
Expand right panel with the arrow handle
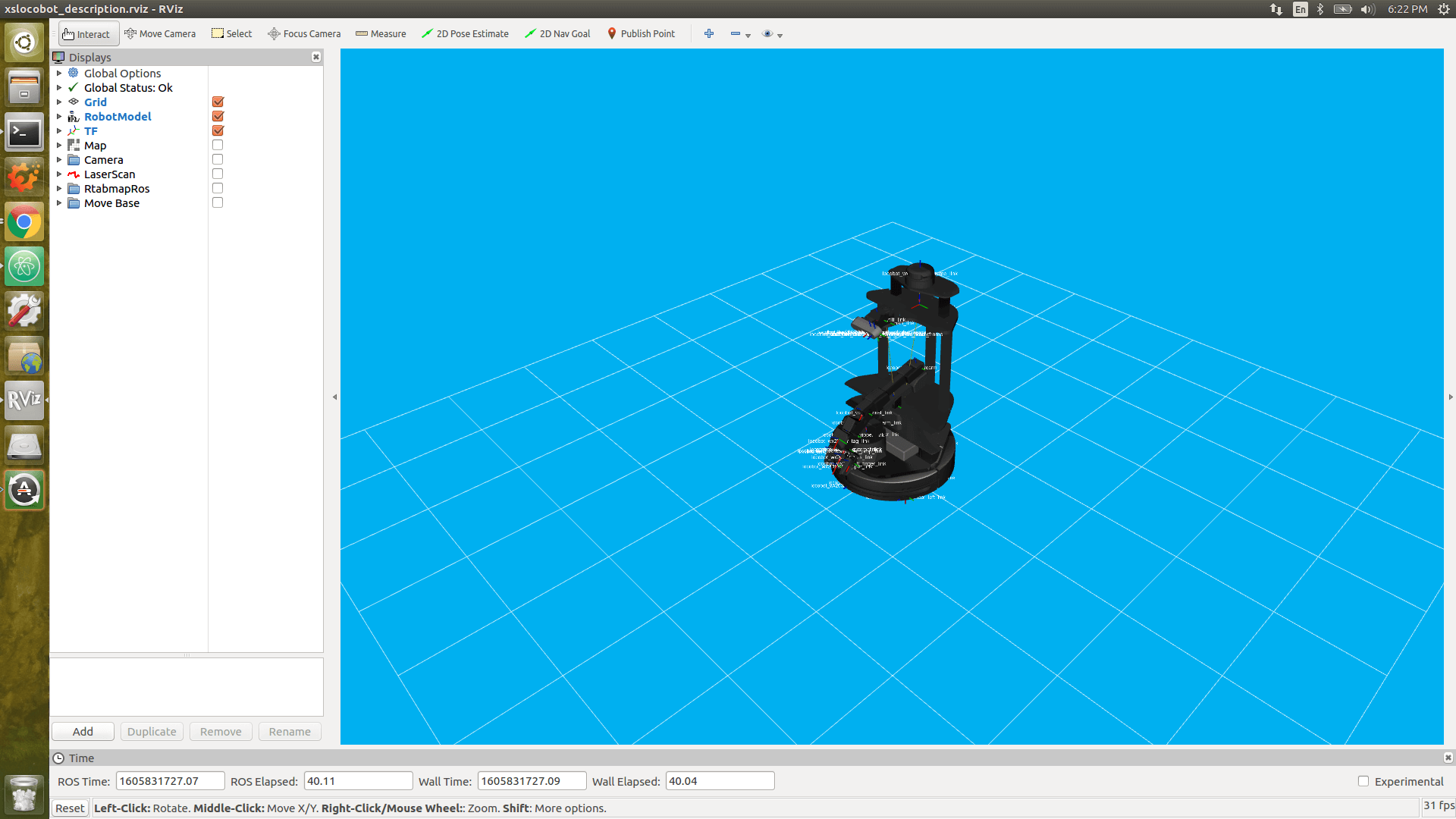click(x=1450, y=397)
